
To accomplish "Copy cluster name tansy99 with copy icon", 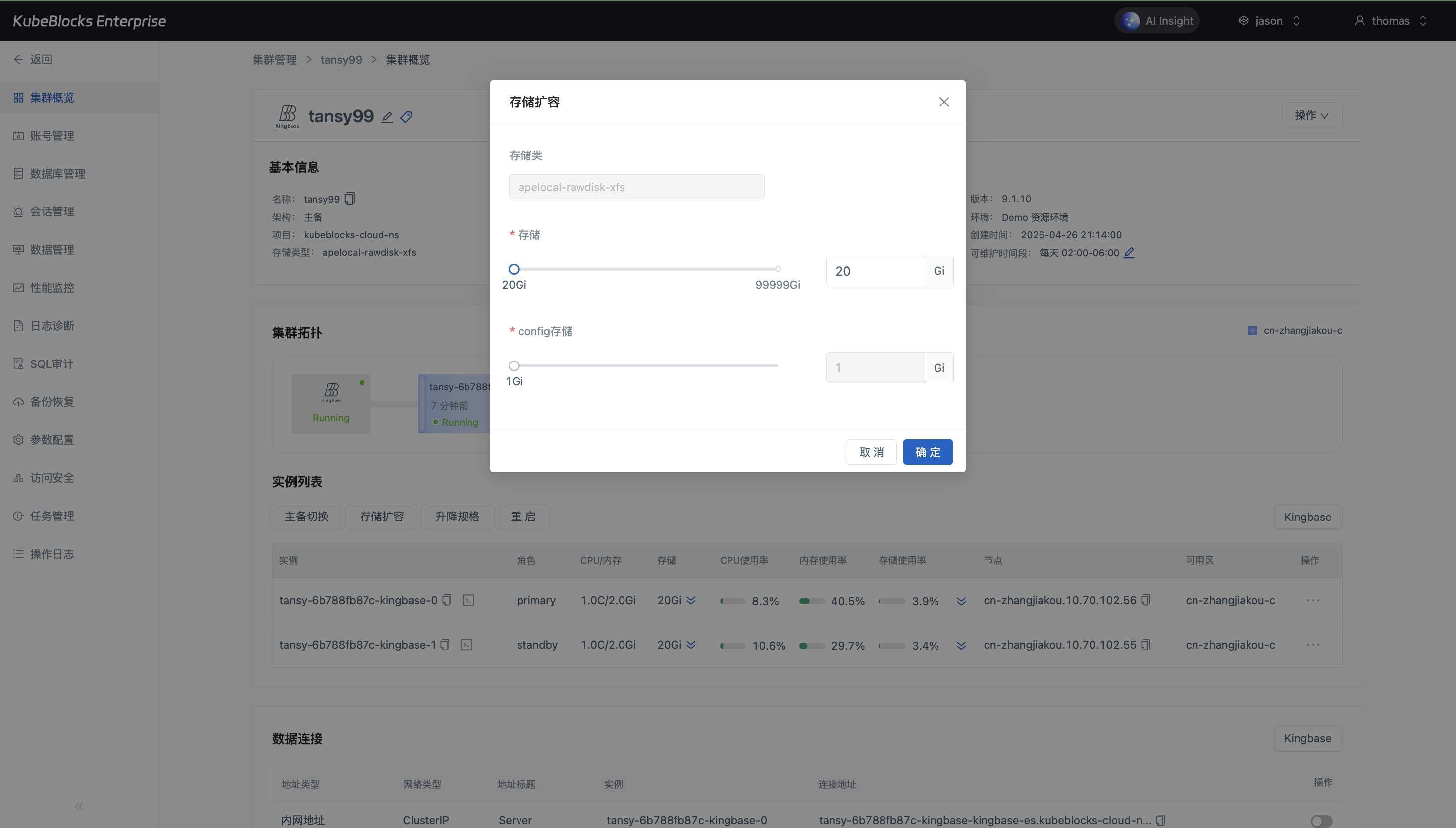I will tap(350, 199).
